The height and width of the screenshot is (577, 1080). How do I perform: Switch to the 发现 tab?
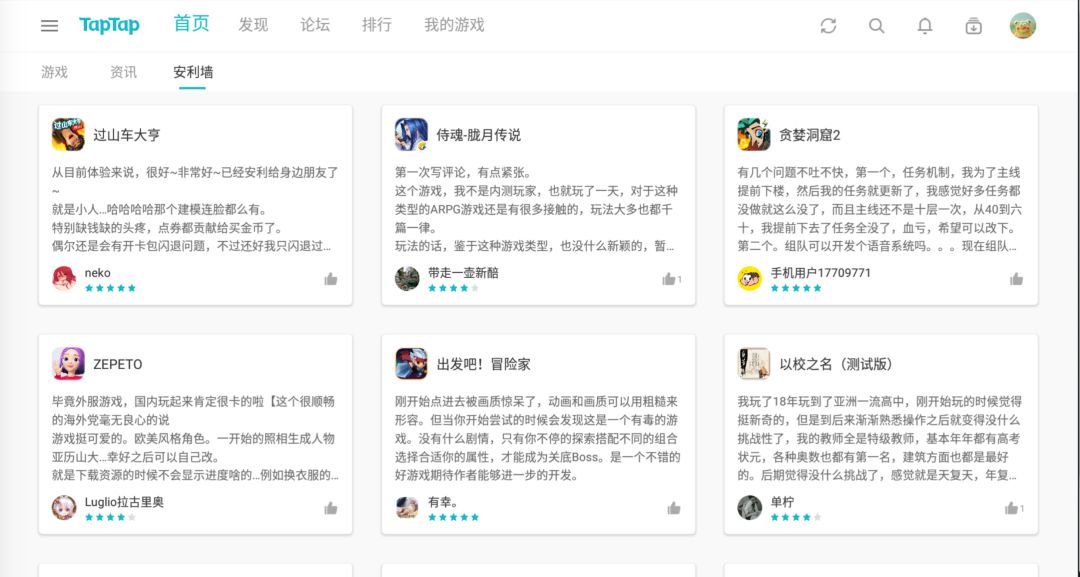[x=253, y=25]
